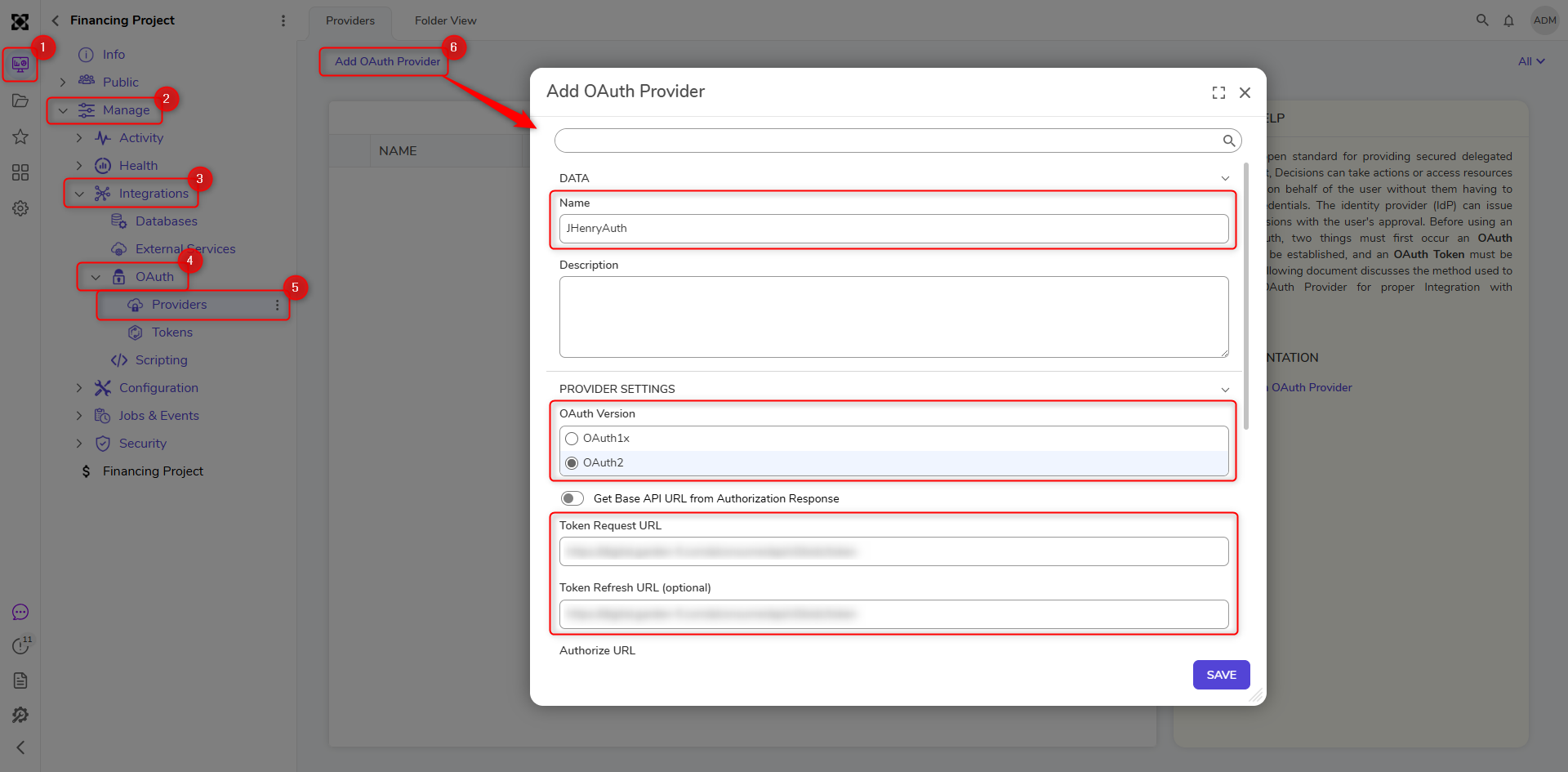
Task: Collapse the sidebar with the left chevron
Action: click(20, 747)
